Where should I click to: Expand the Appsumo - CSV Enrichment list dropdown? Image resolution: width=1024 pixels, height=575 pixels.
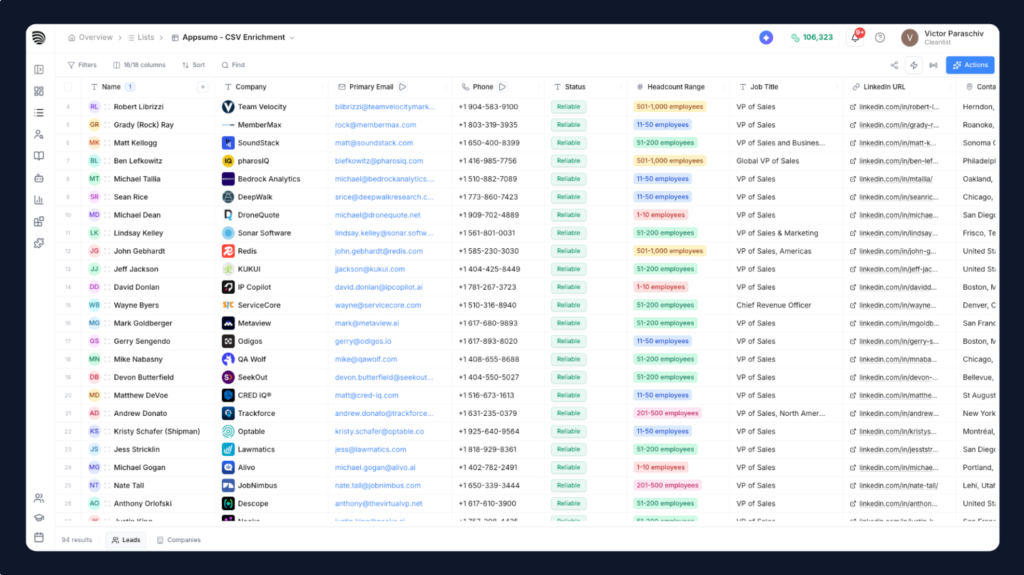(292, 38)
